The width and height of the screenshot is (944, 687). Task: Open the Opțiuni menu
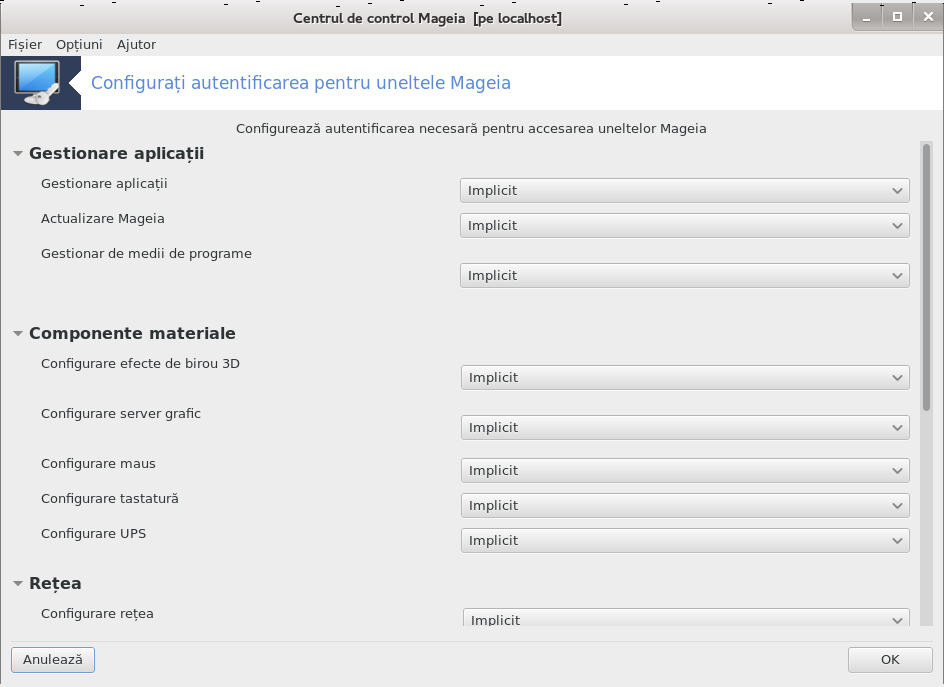point(79,45)
